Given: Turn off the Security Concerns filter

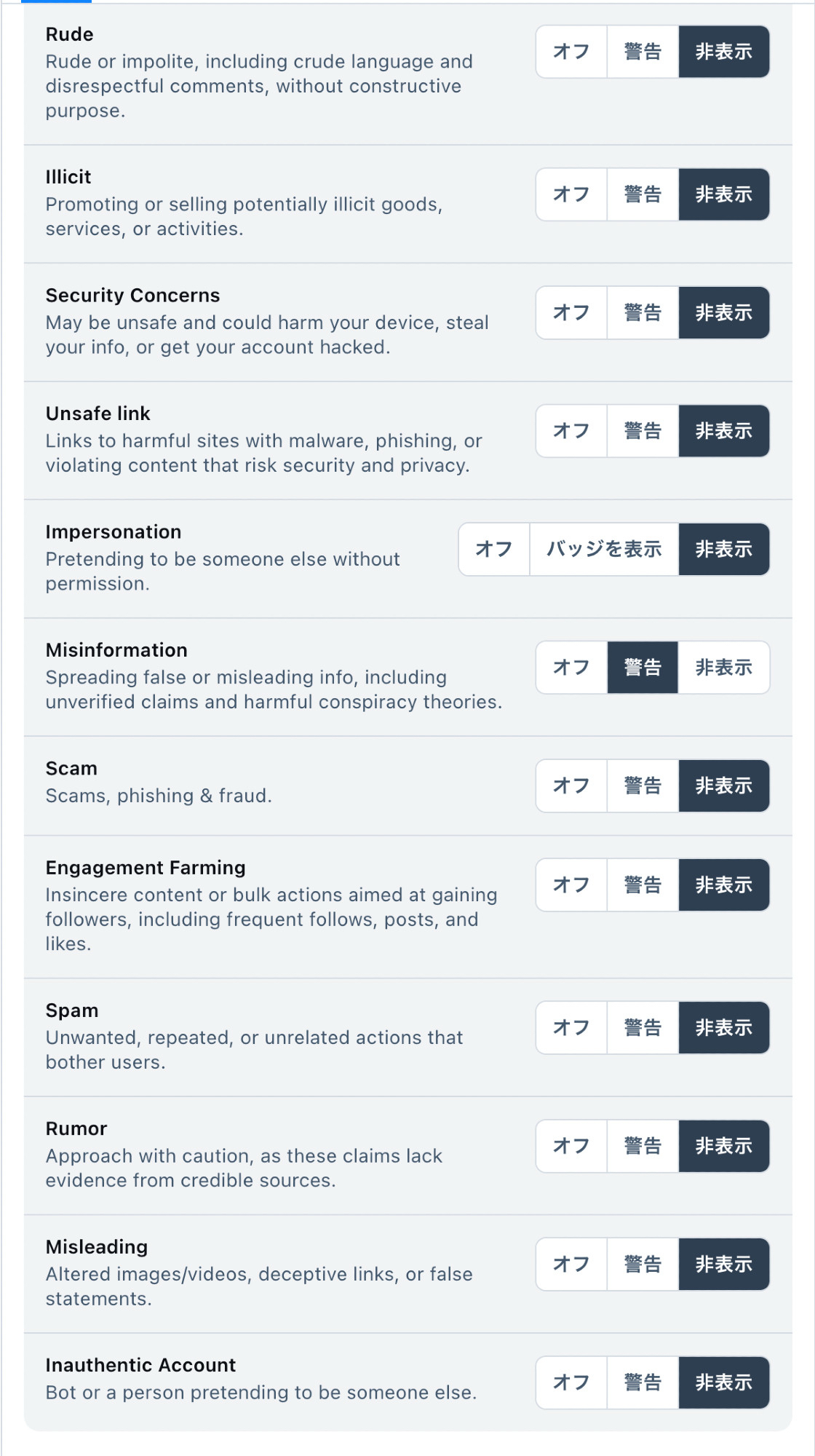Looking at the screenshot, I should pos(571,312).
